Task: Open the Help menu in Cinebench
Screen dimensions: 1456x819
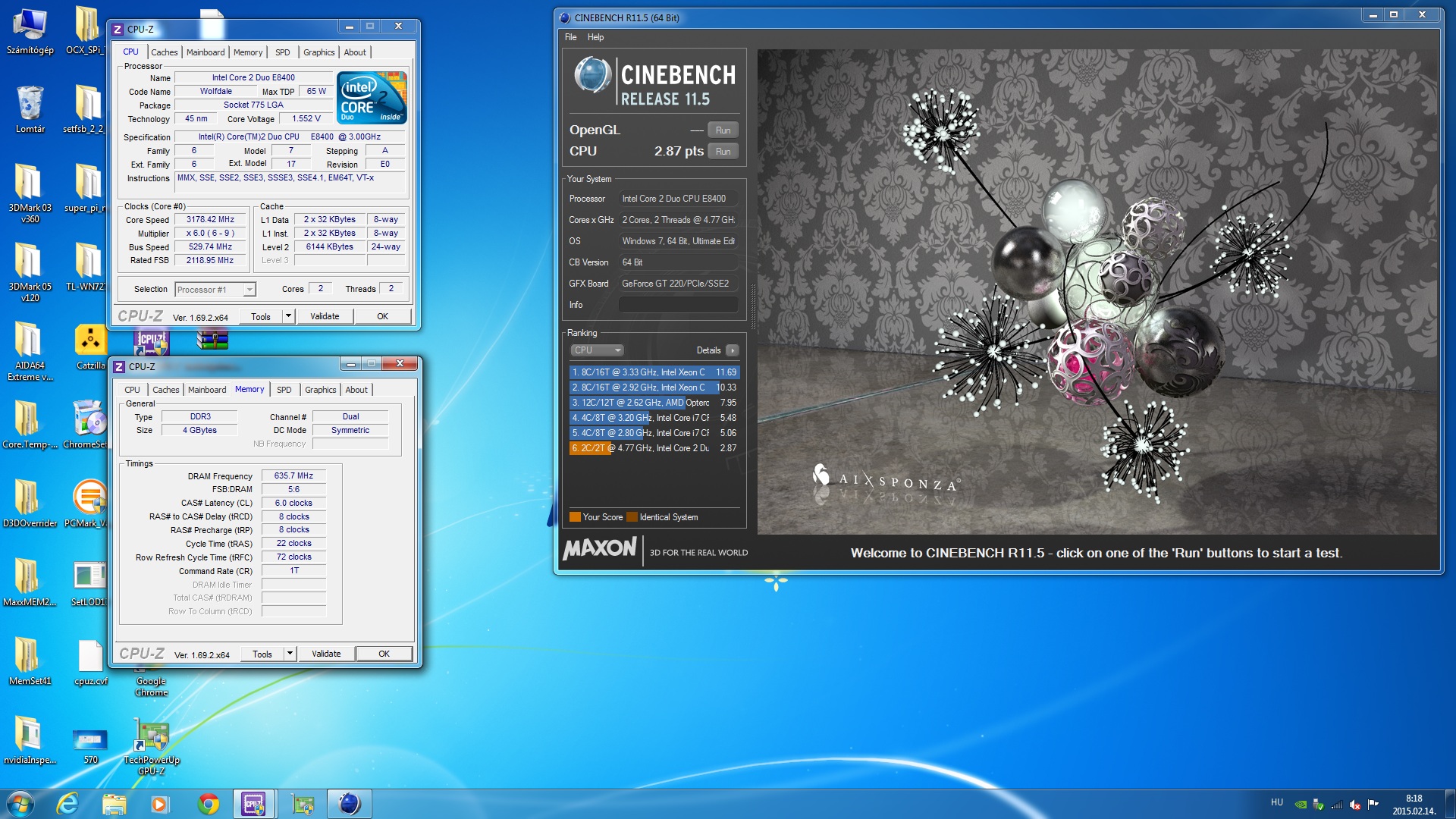Action: [596, 37]
